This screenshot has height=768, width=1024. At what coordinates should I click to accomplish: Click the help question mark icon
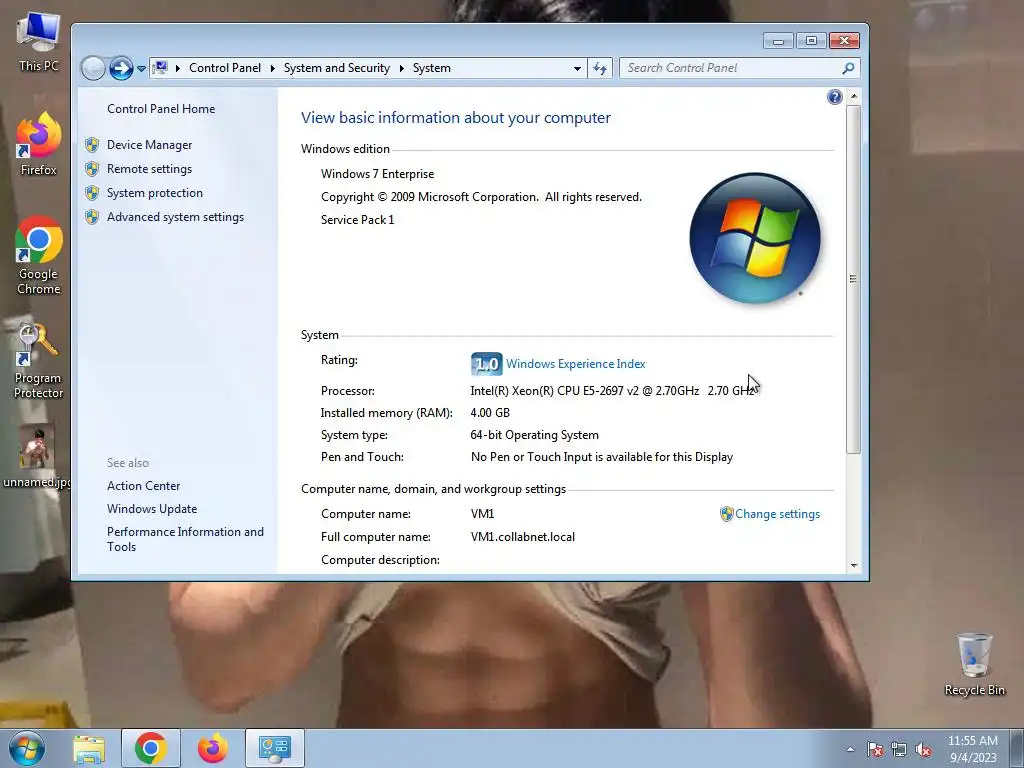point(834,97)
